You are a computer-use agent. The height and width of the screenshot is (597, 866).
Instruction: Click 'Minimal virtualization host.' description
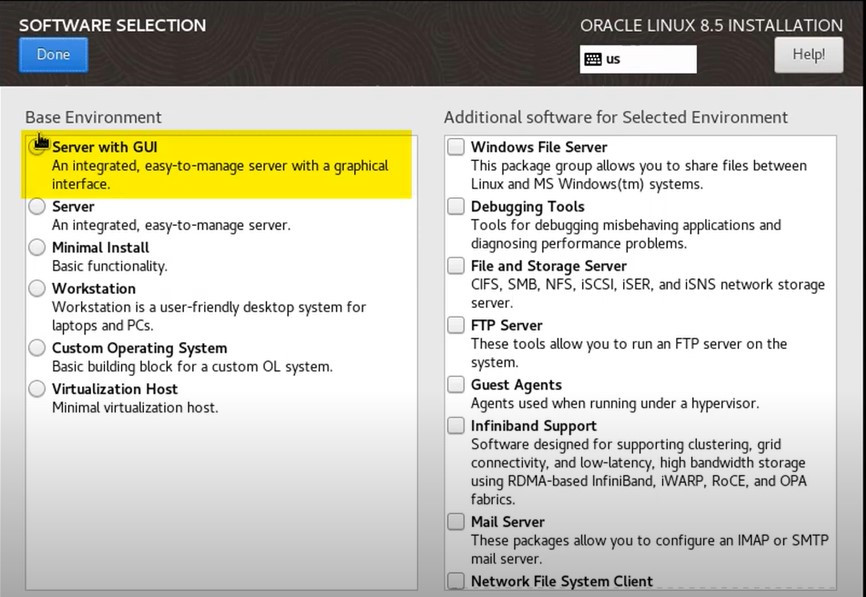(x=135, y=408)
